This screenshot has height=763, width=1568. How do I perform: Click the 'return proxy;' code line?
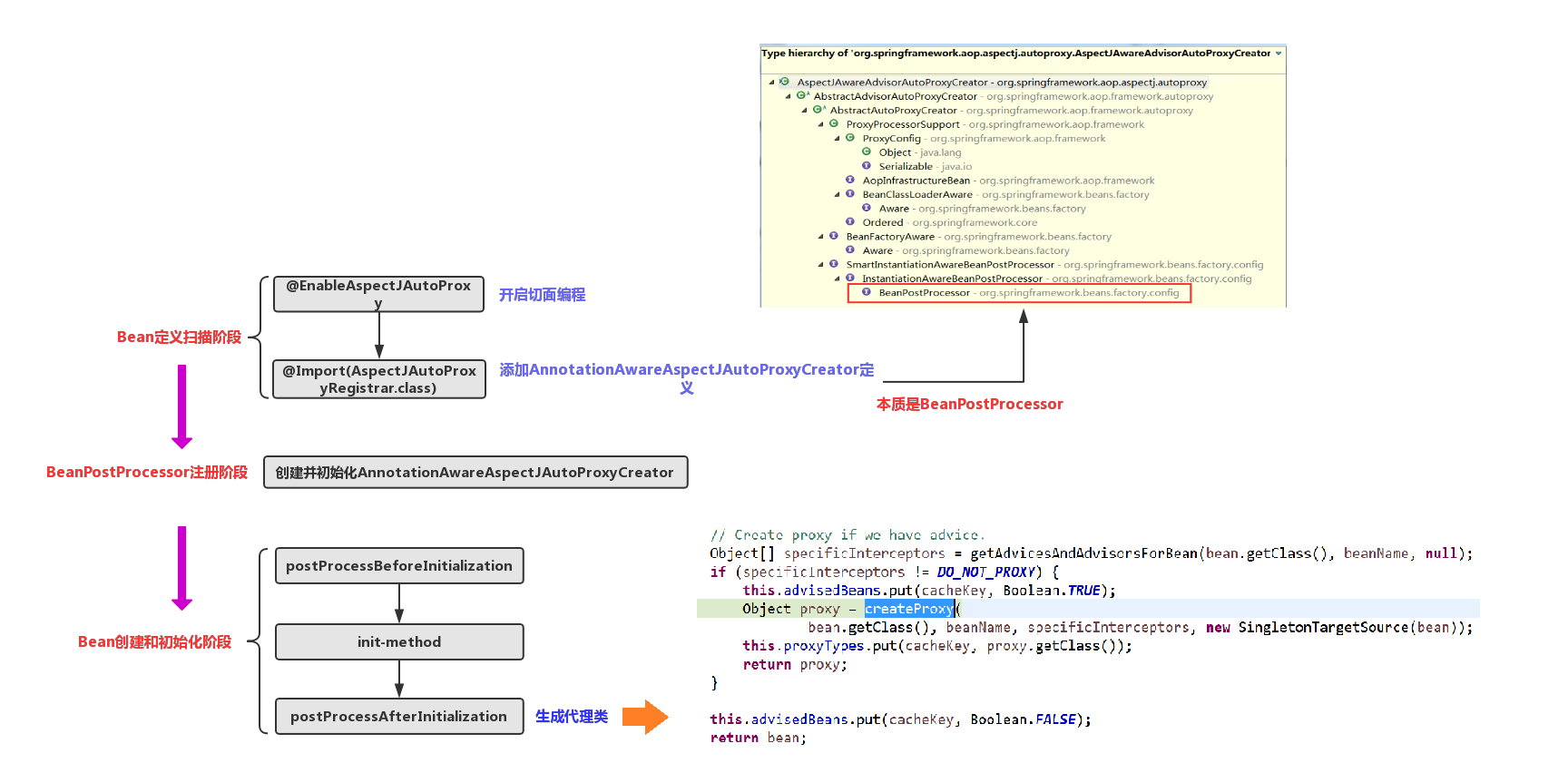tap(795, 664)
